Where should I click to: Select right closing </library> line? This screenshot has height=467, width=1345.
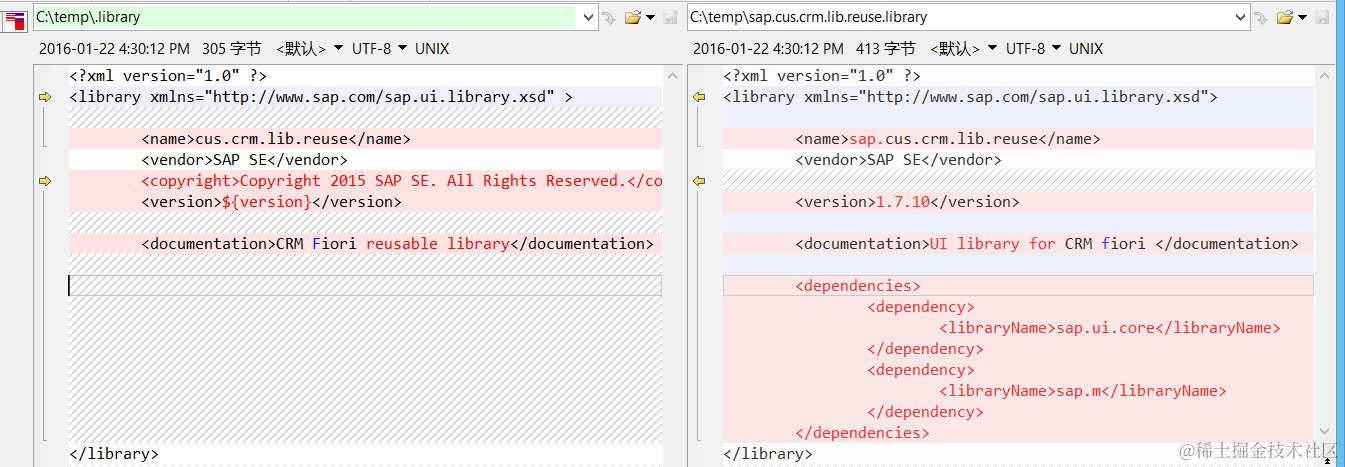tap(1018, 454)
